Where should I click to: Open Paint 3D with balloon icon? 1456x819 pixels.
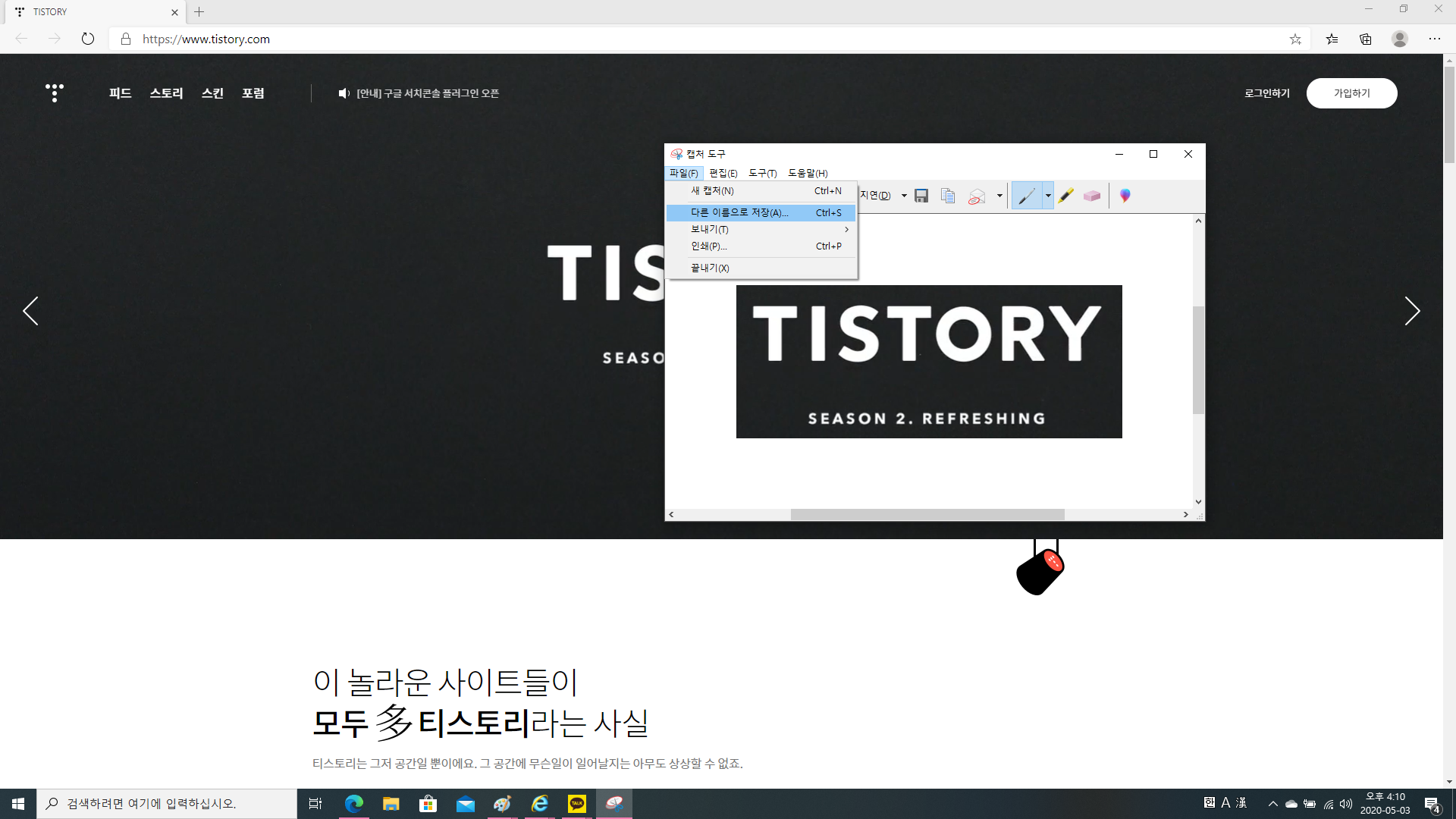coord(1125,196)
